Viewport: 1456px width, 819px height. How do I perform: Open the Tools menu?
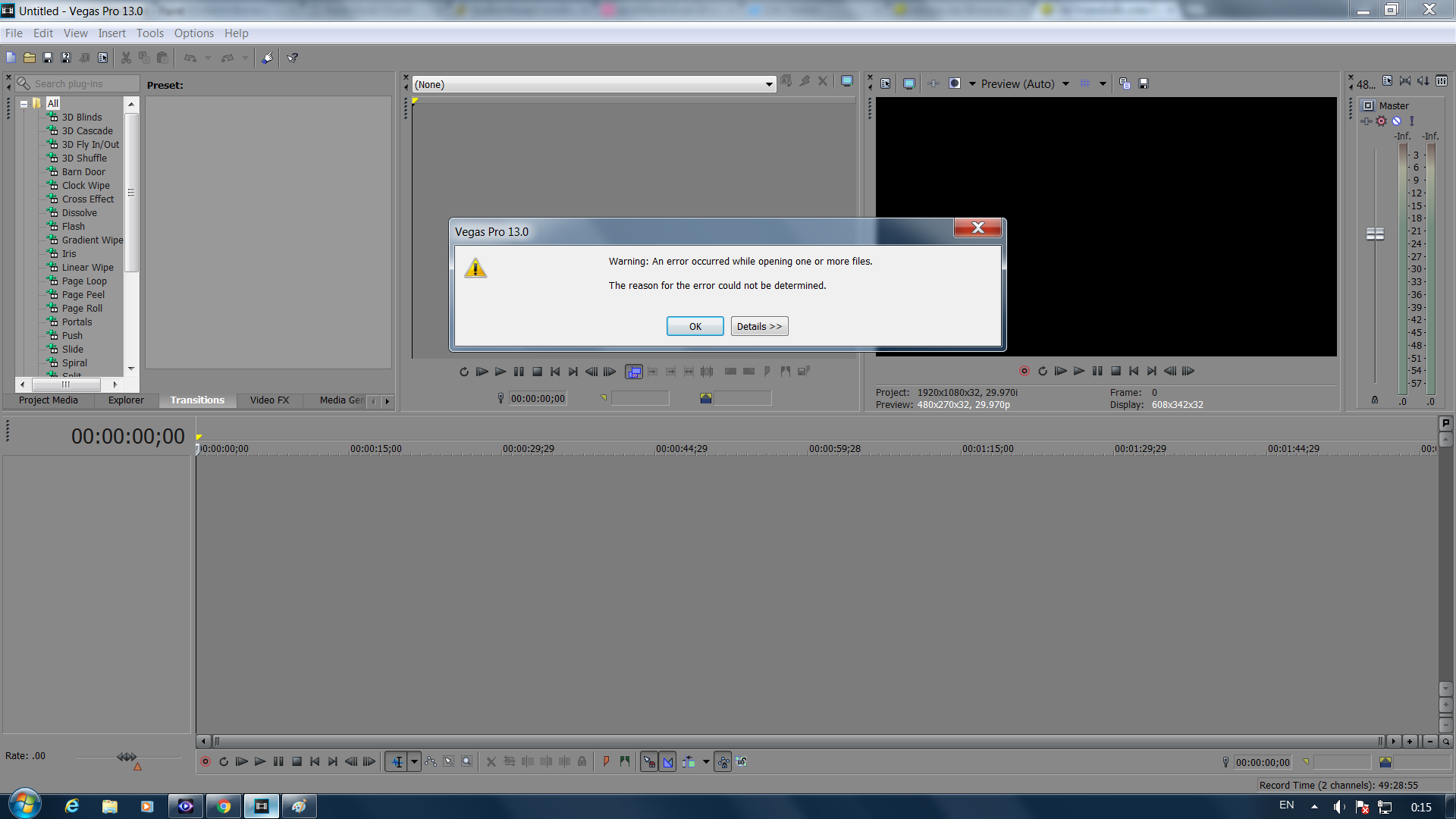click(149, 33)
